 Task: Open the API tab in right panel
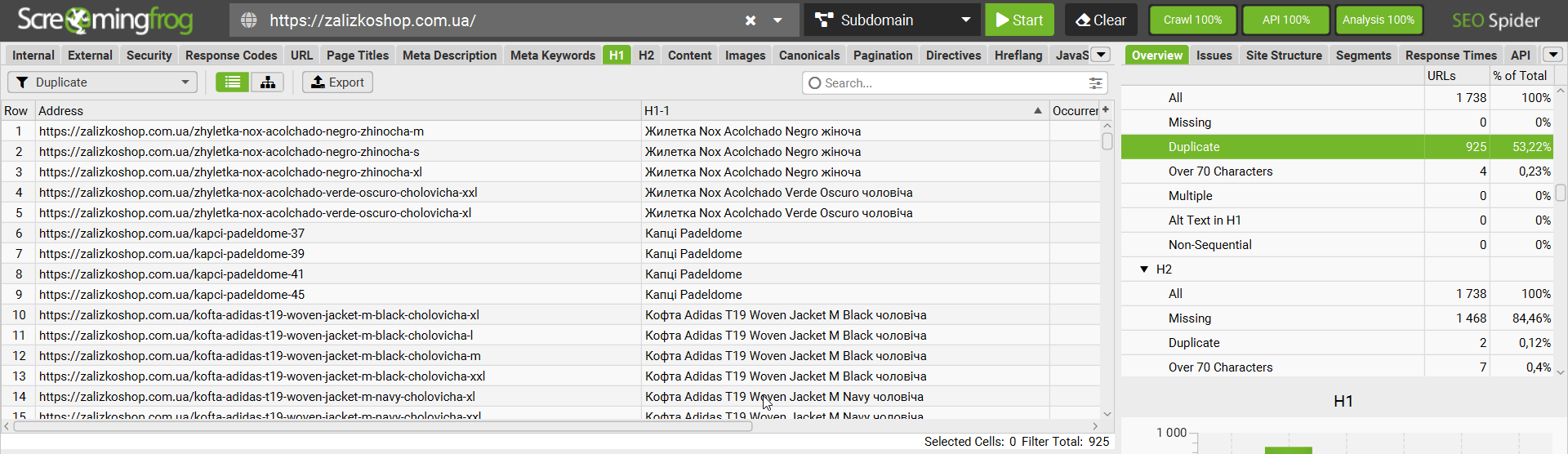[1520, 55]
